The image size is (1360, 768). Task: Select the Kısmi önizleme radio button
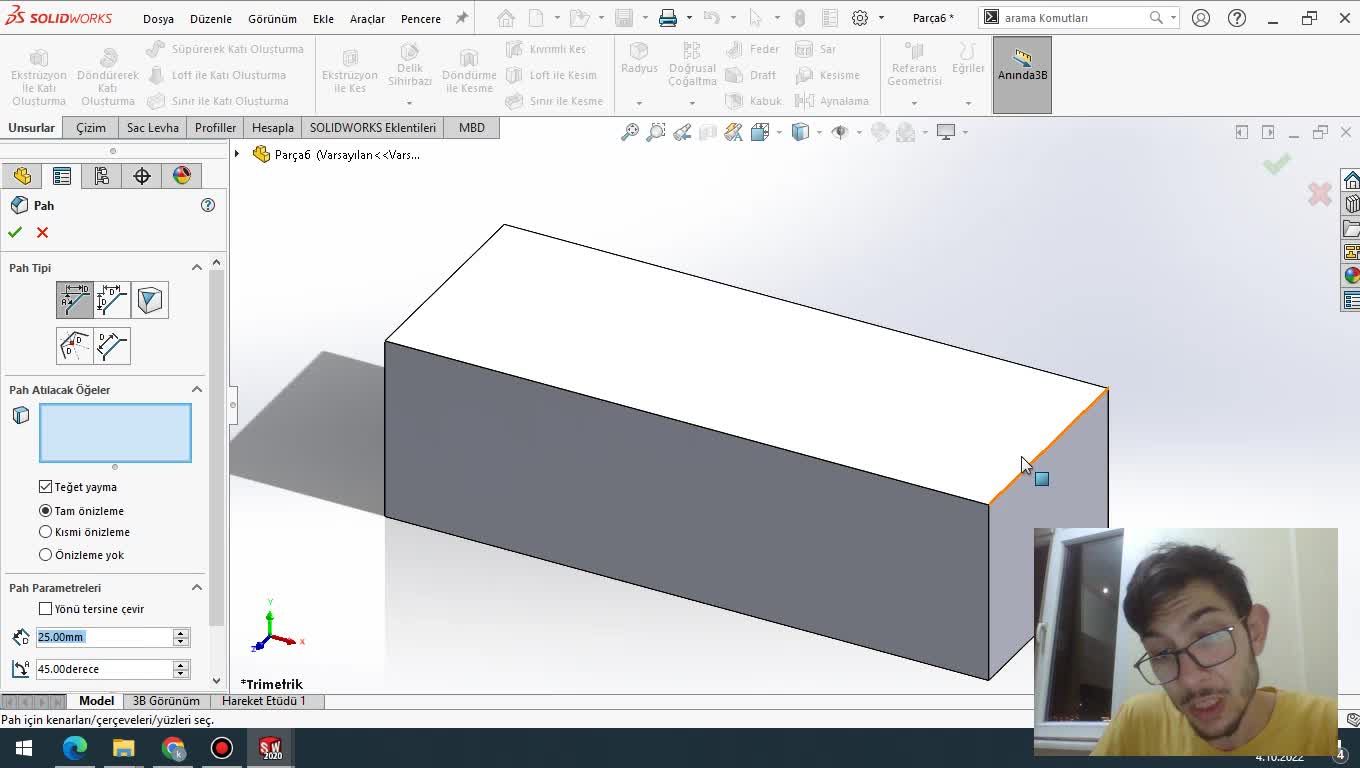pyautogui.click(x=45, y=532)
